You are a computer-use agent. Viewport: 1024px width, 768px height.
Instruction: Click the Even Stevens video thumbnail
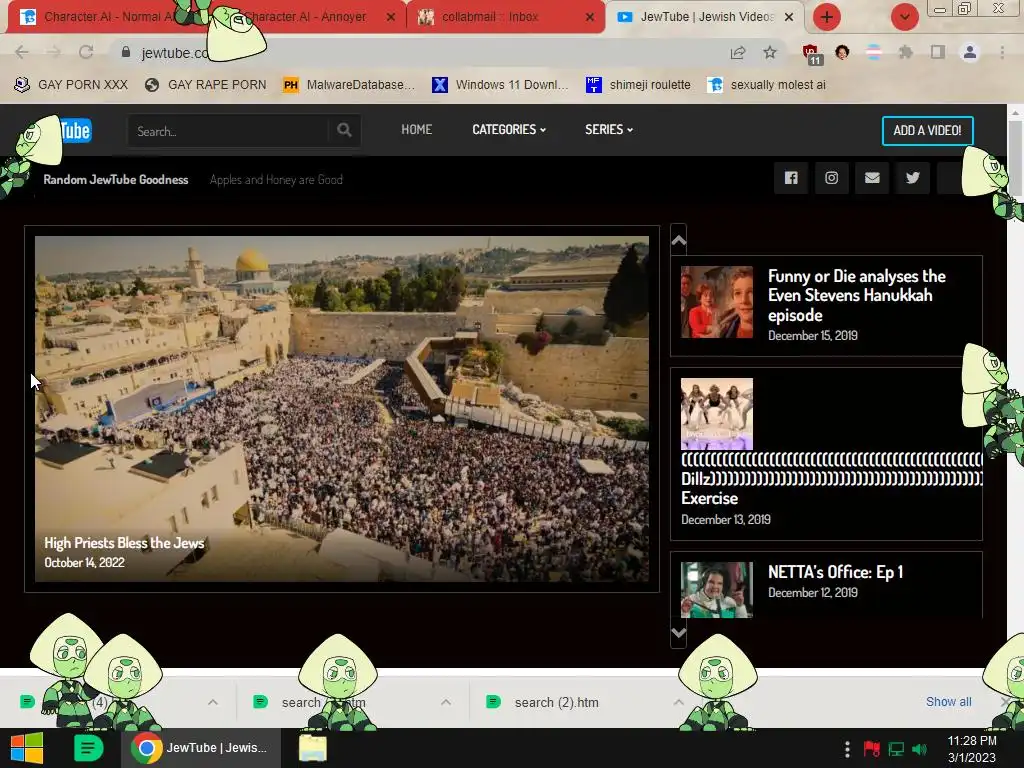click(x=716, y=302)
